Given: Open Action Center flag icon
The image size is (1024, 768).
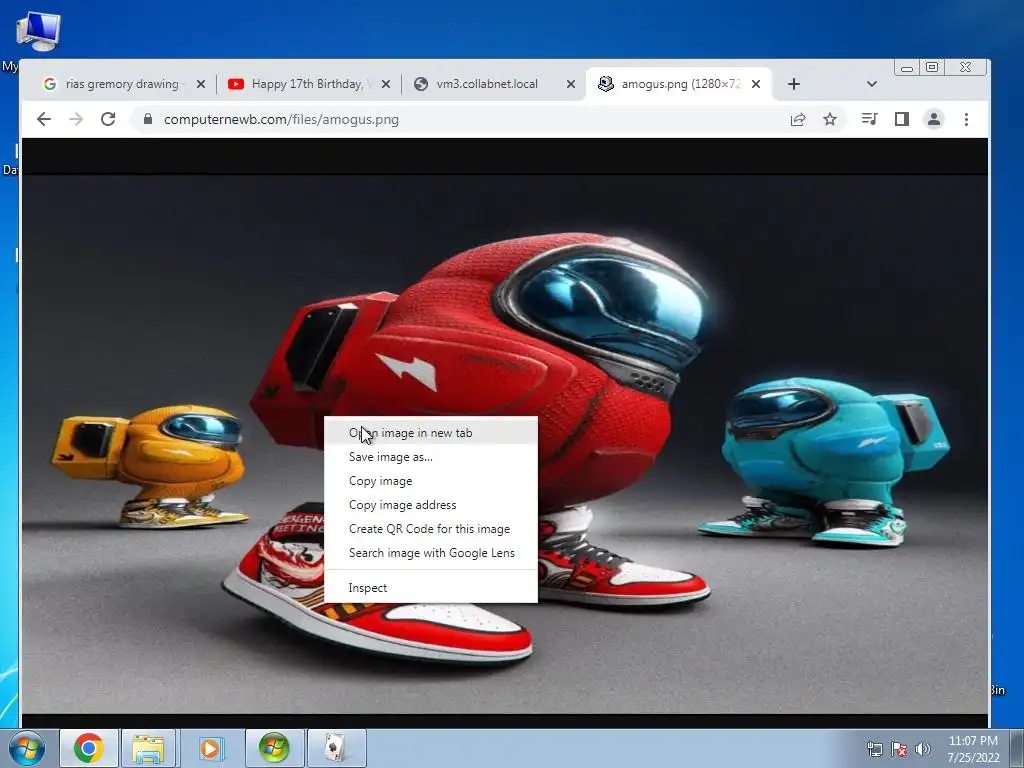Looking at the screenshot, I should point(899,749).
